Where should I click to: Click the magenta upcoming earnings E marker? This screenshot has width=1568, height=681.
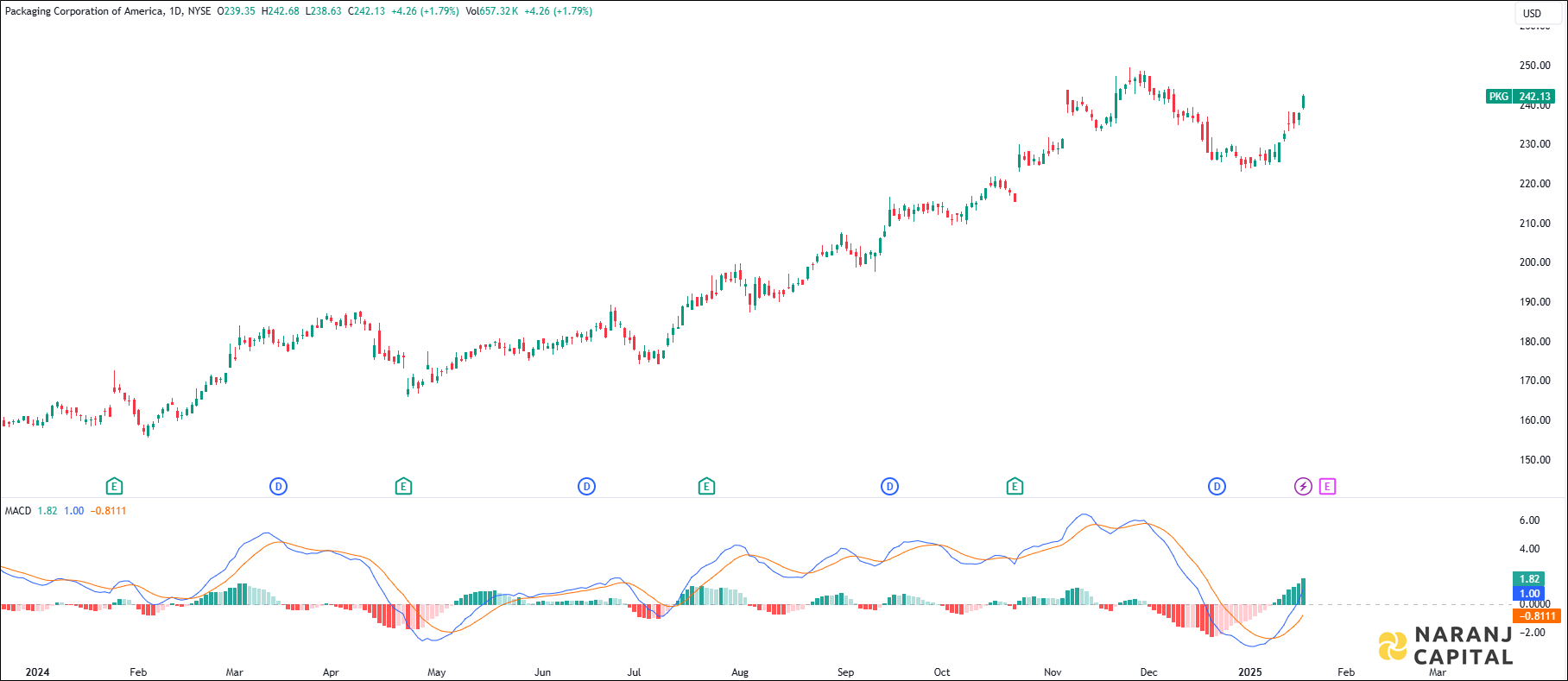point(1327,487)
